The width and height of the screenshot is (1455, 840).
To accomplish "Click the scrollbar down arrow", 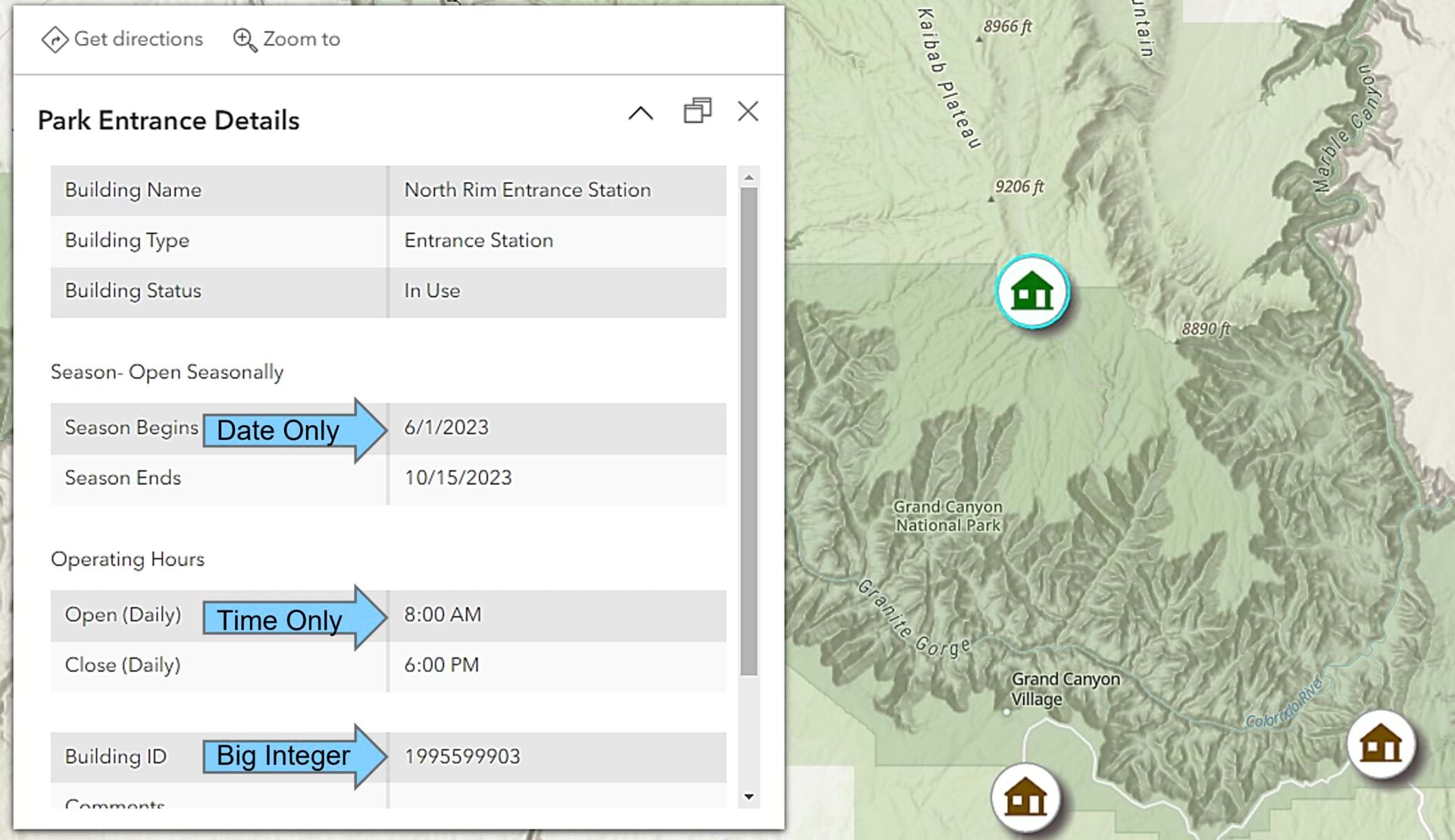I will coord(749,795).
